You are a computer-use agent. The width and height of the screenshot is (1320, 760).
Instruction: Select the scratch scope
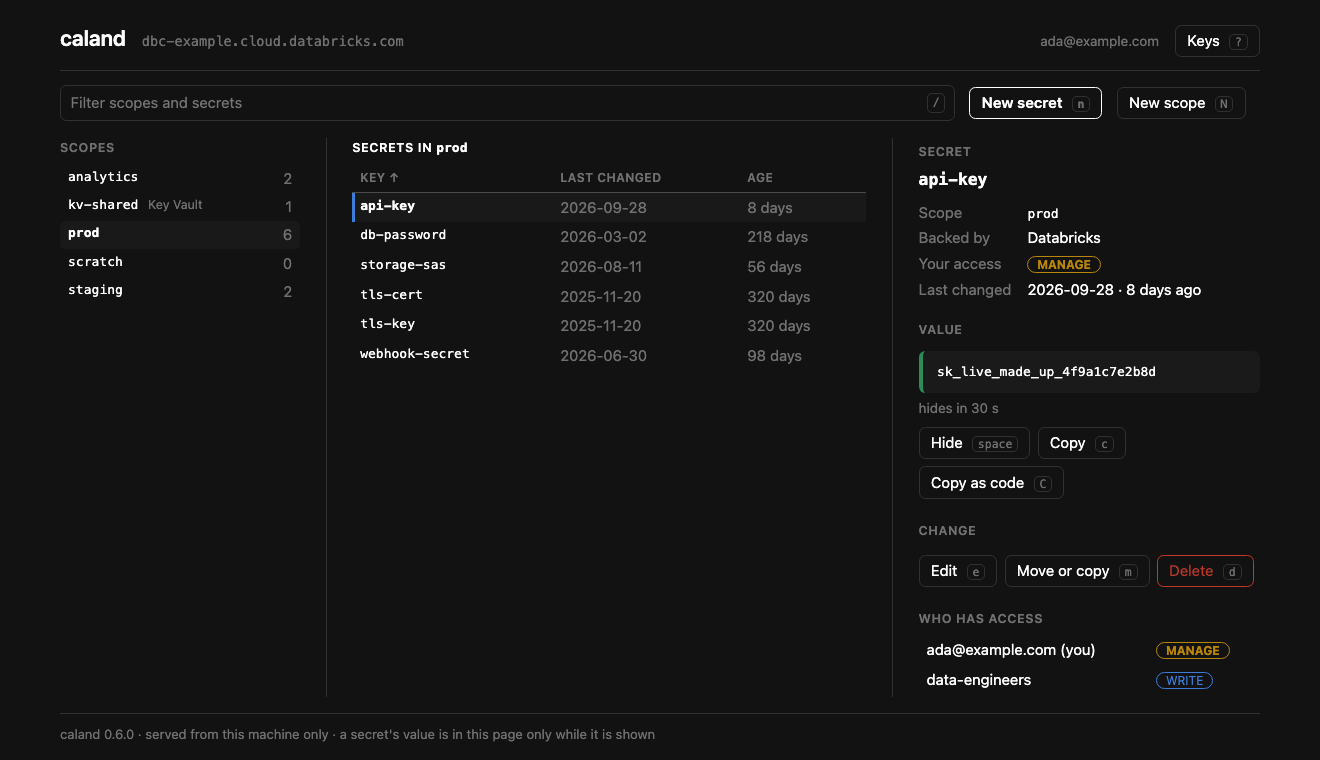point(180,262)
